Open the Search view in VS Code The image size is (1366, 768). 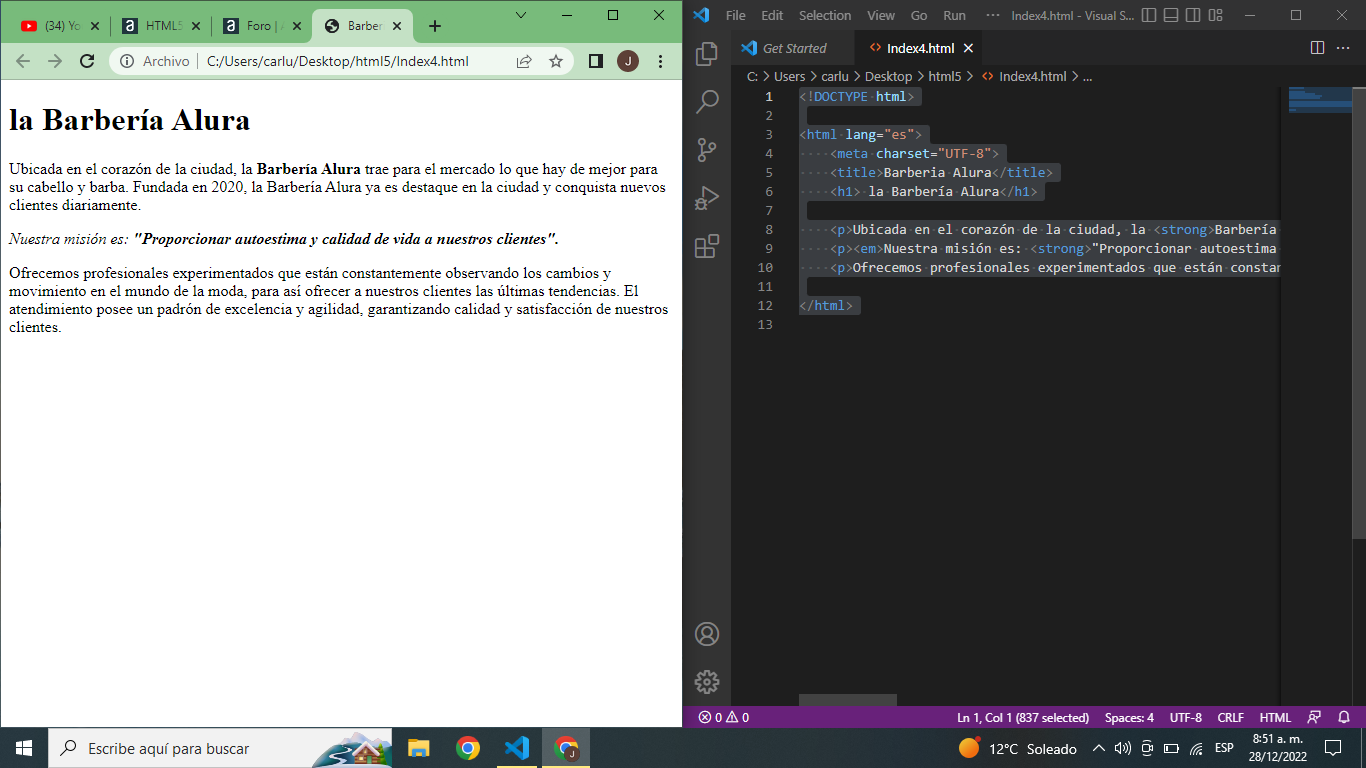[x=707, y=101]
